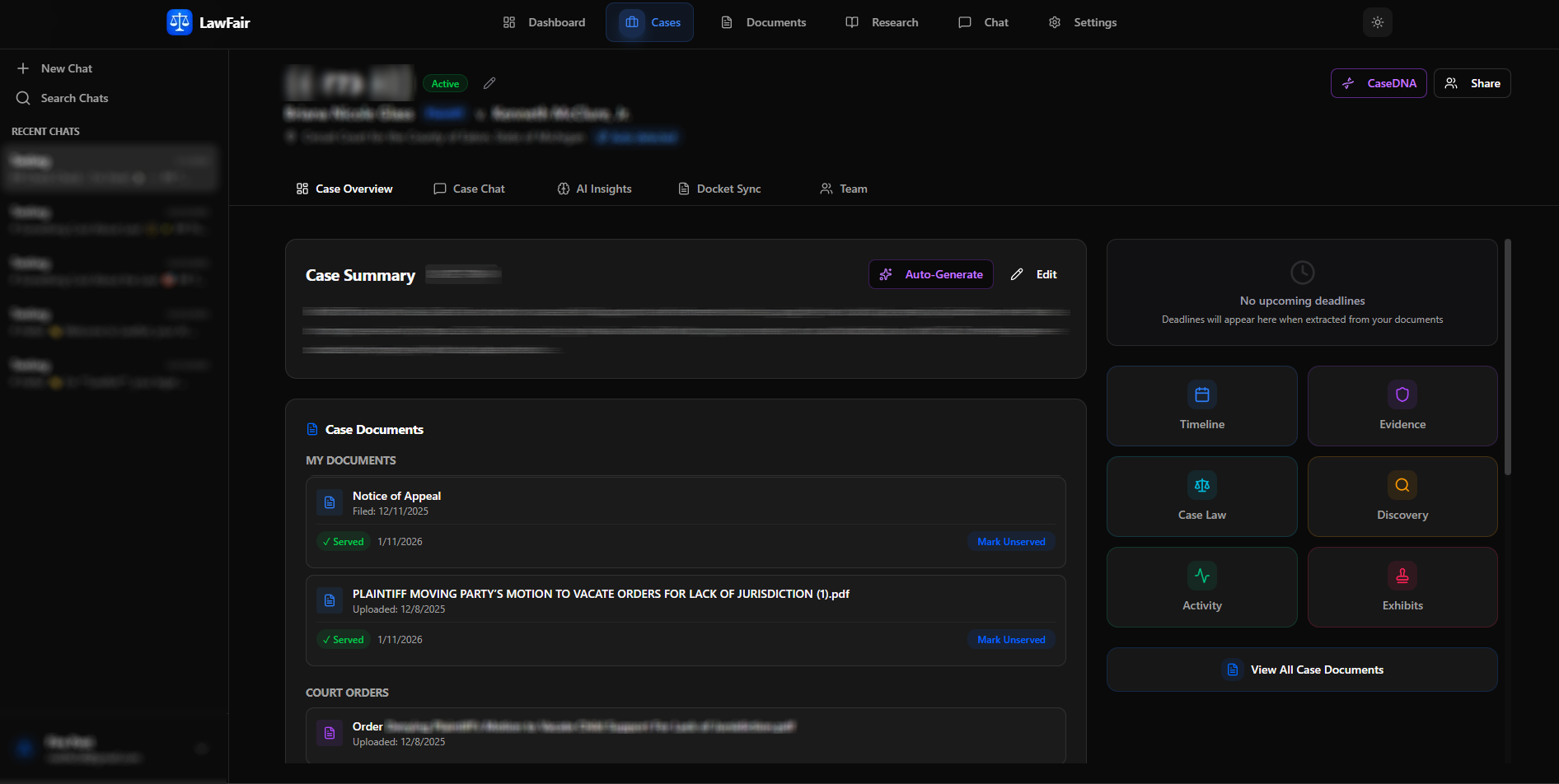
Task: Click View All Case Documents
Action: pos(1302,670)
